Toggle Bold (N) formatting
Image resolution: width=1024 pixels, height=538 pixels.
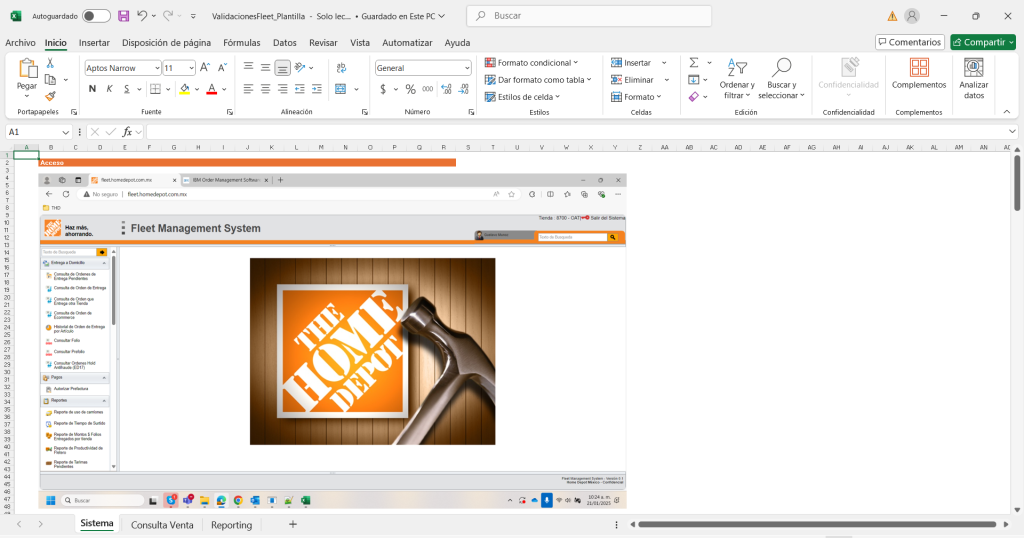click(x=92, y=89)
